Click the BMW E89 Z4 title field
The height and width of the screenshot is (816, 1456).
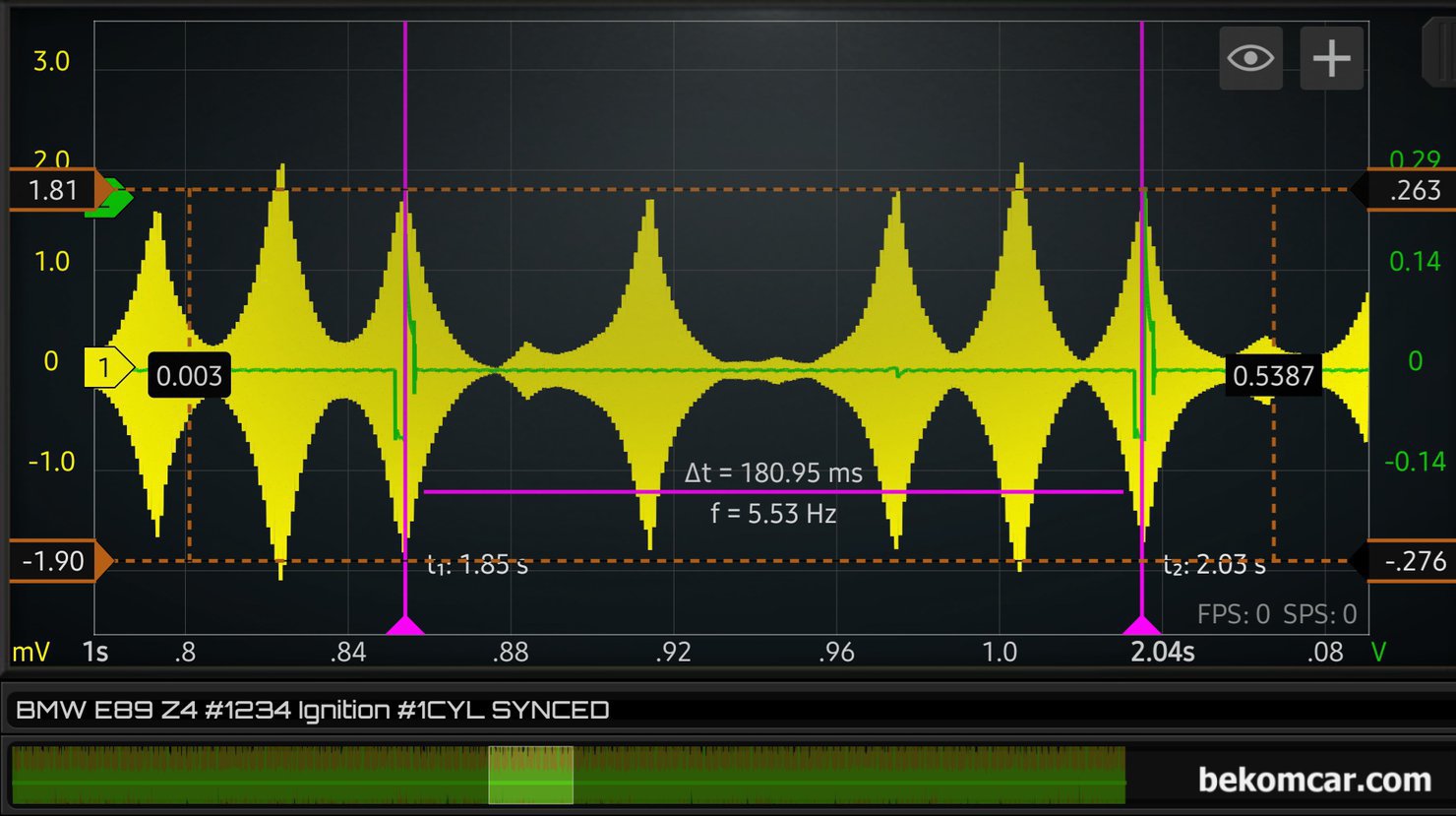point(313,710)
